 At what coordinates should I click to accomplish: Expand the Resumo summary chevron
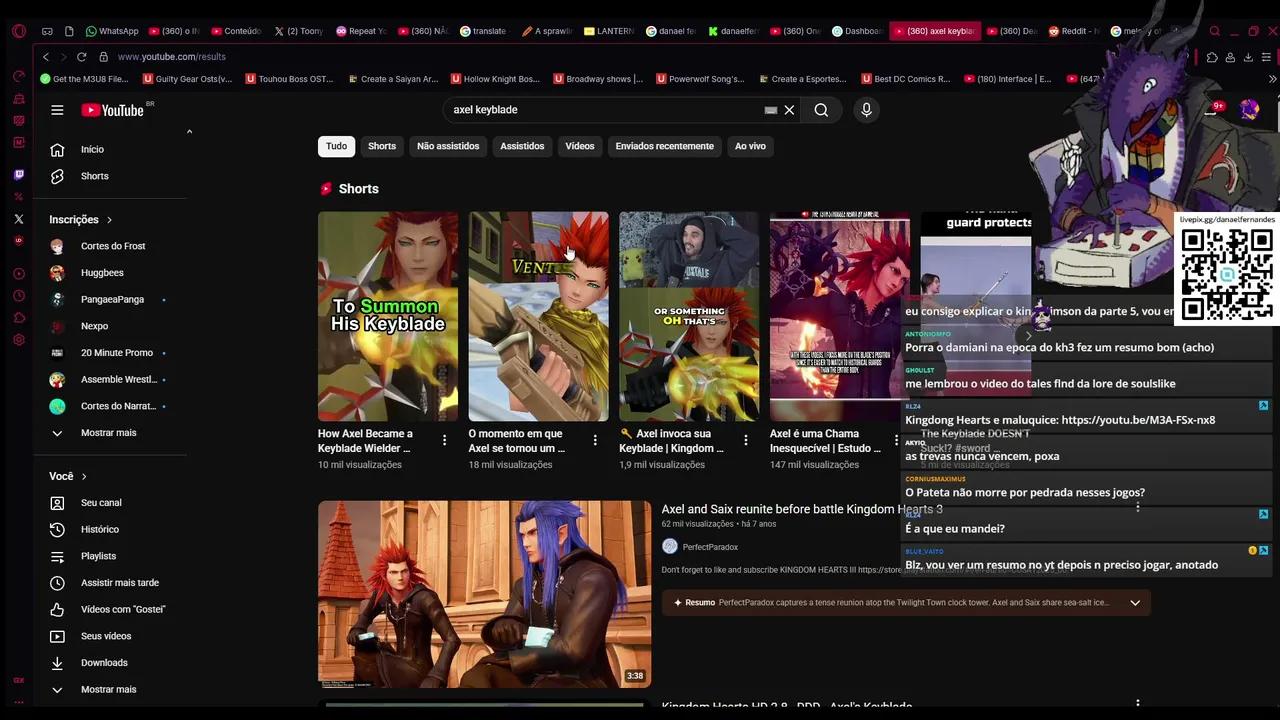(x=1135, y=603)
